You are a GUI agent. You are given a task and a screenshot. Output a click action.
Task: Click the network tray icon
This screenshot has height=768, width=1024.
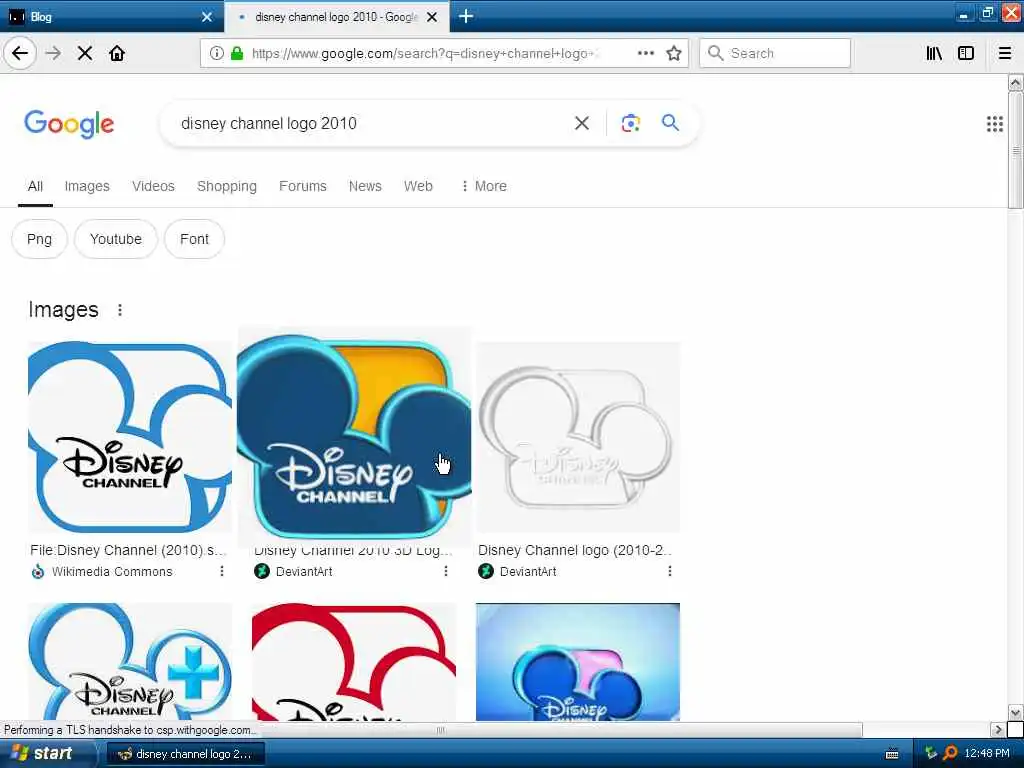click(x=931, y=754)
